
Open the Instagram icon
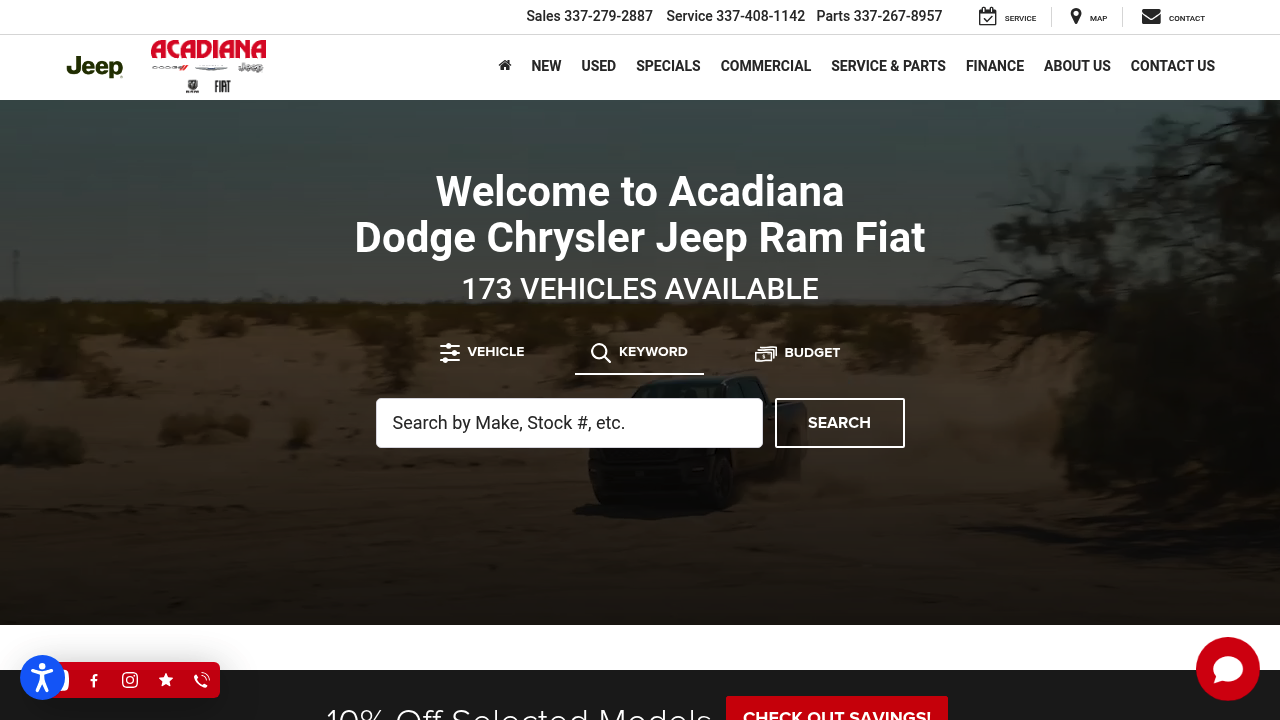tap(130, 680)
